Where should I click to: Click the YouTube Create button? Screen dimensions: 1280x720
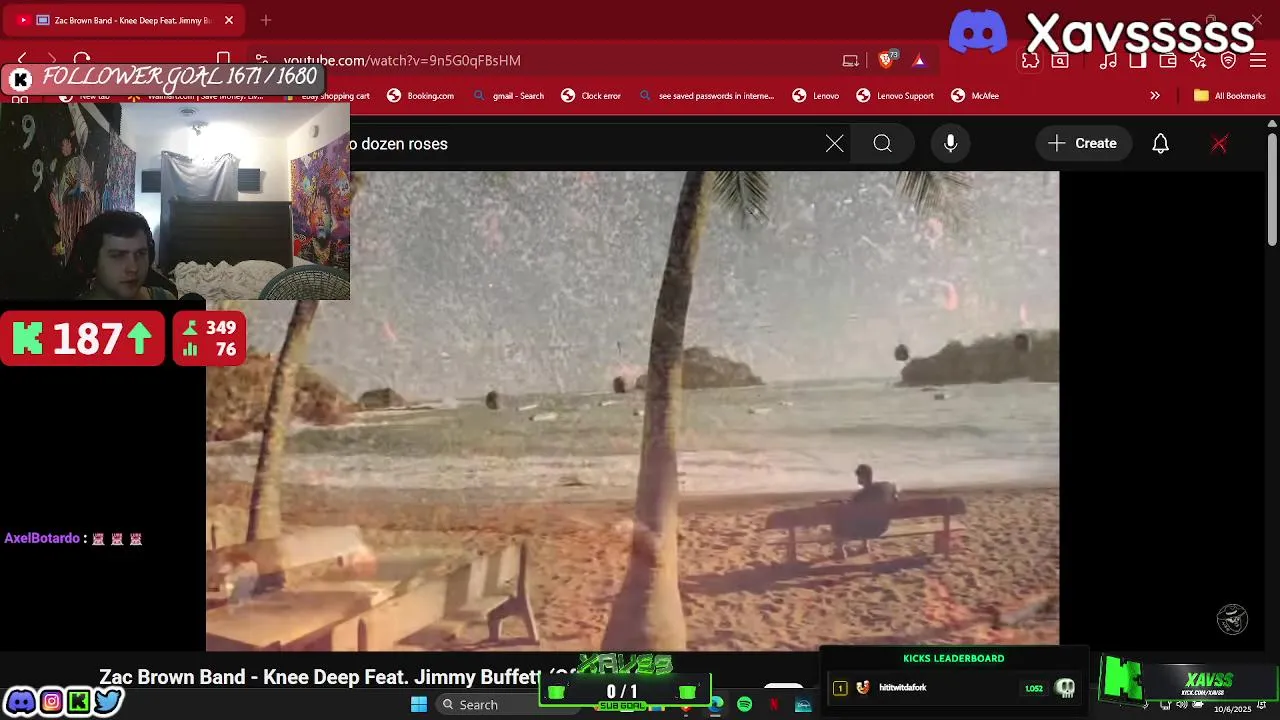[x=1083, y=144]
